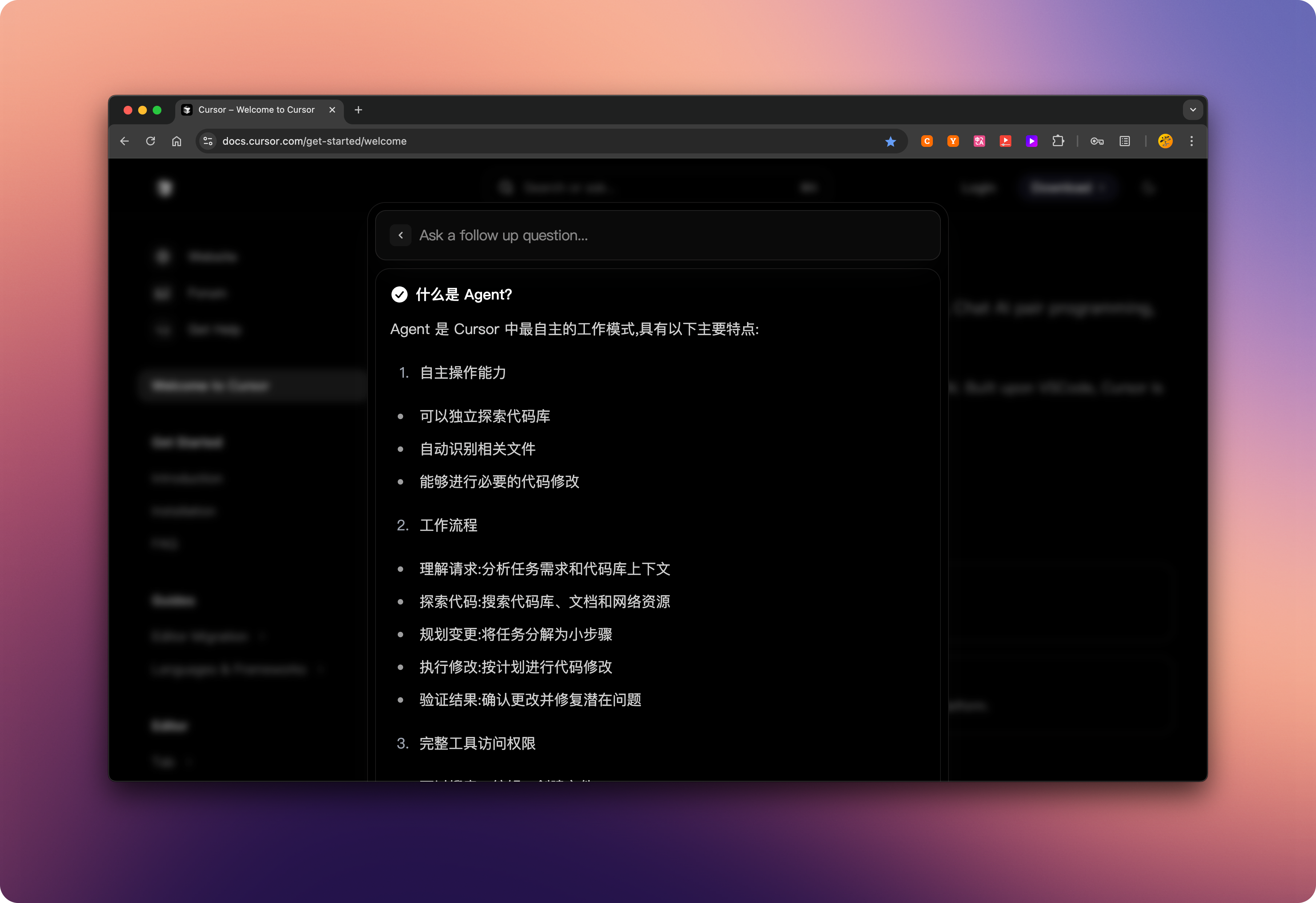Viewport: 1316px width, 903px height.
Task: Open the Extensions puzzle-piece menu
Action: pyautogui.click(x=1058, y=141)
